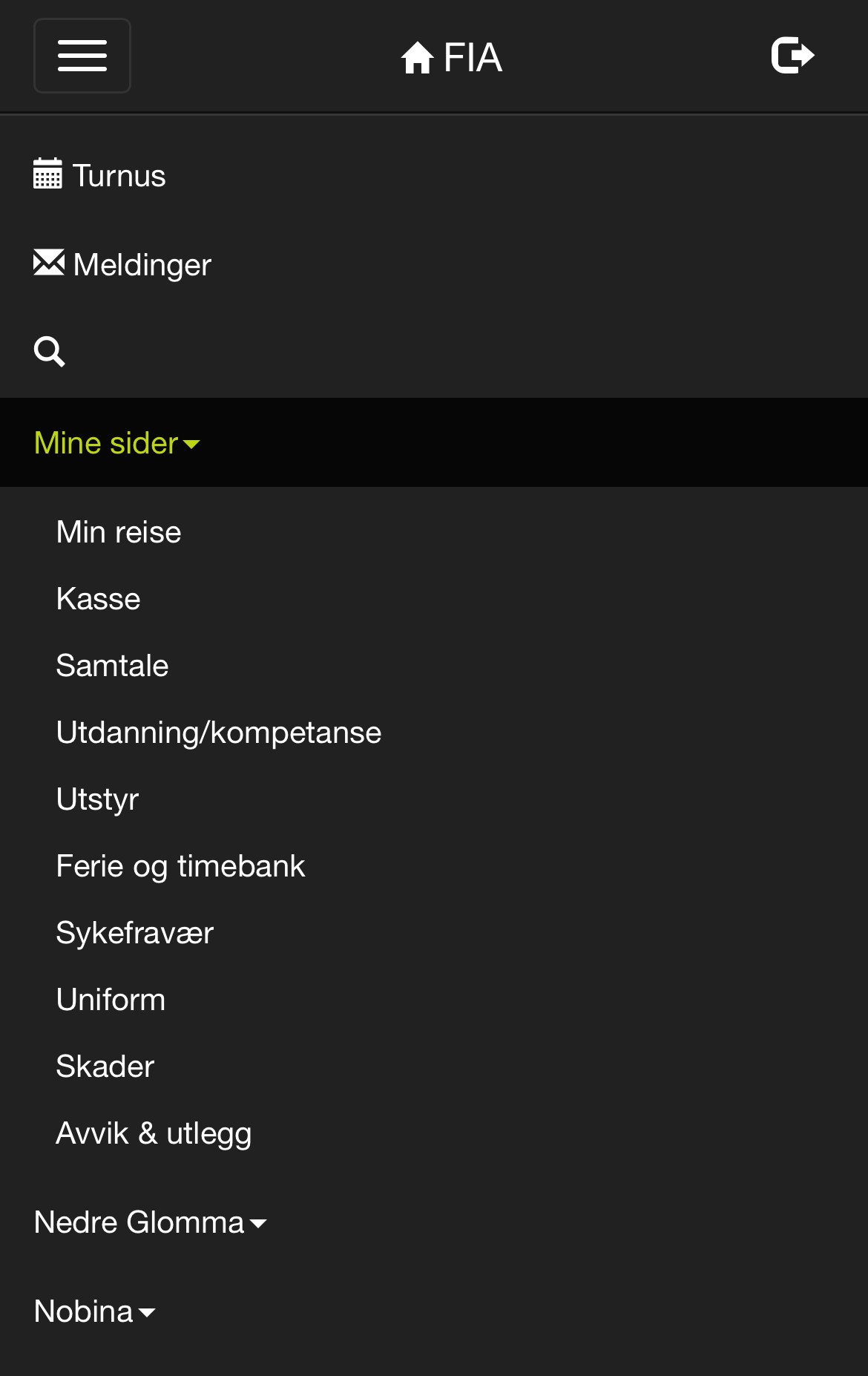Go to Skader section
The height and width of the screenshot is (1376, 868).
pyautogui.click(x=105, y=1067)
